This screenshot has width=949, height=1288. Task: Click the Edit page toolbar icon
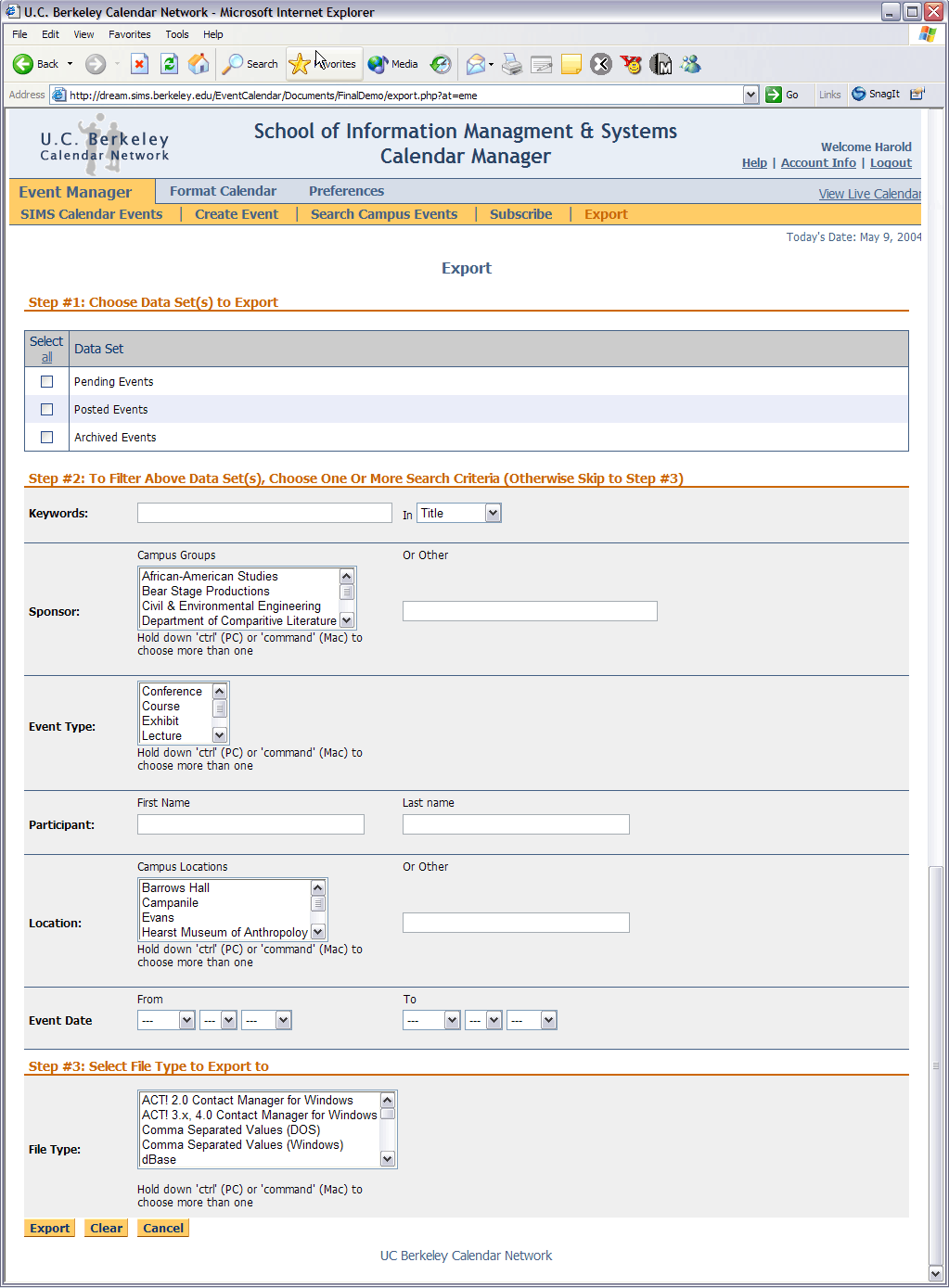click(x=542, y=64)
